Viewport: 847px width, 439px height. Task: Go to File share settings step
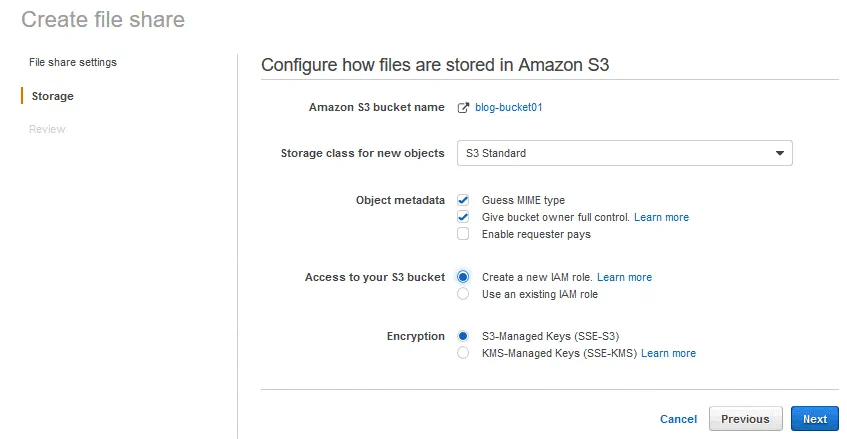pos(73,62)
